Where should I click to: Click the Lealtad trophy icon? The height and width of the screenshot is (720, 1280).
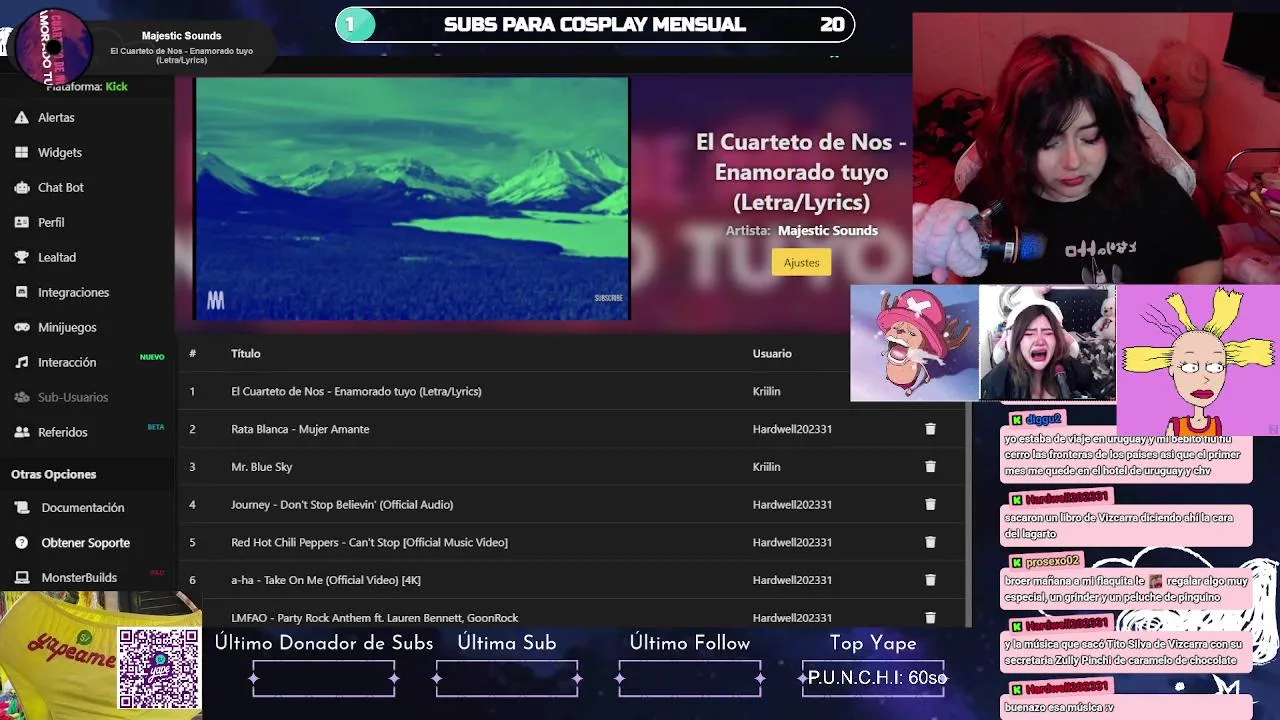21,257
